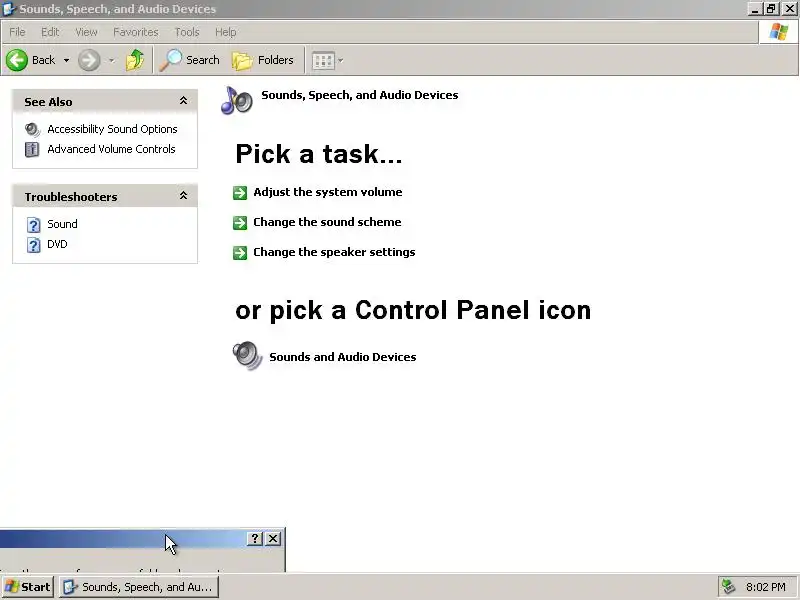Click the Windows flag logo in menu bar
The image size is (800, 600).
(779, 32)
